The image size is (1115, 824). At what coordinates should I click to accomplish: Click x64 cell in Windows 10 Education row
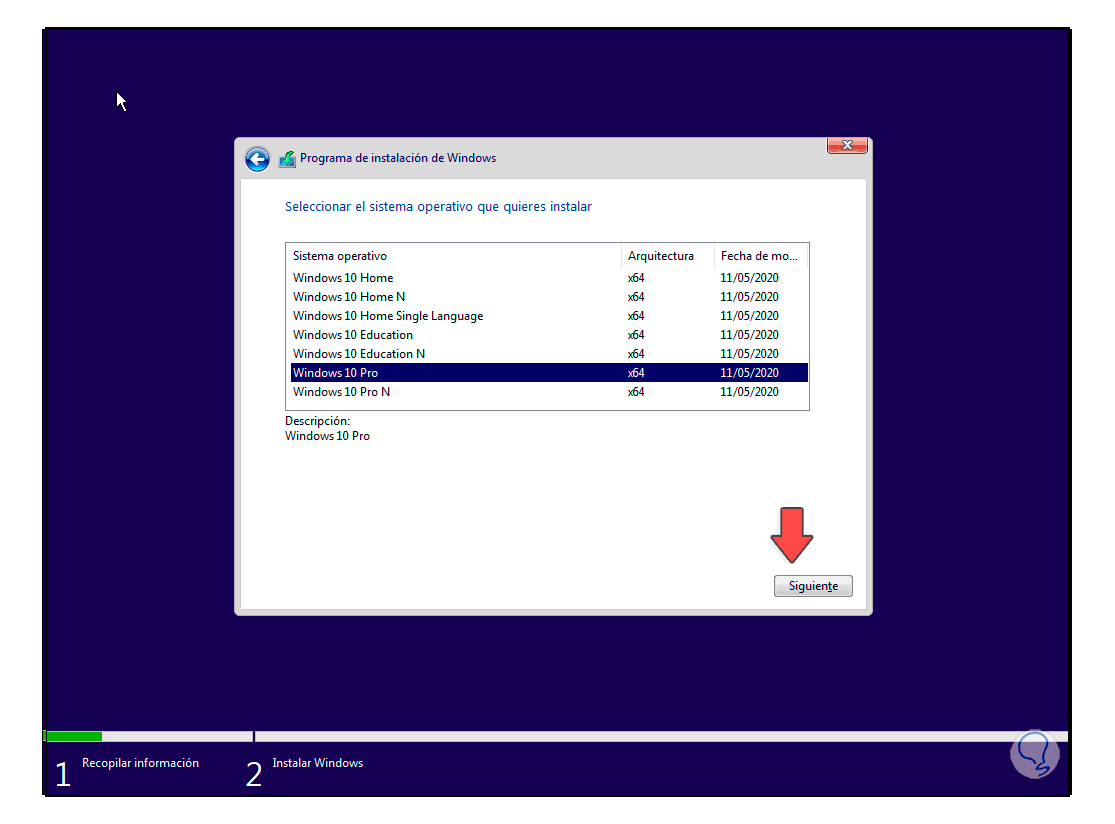pos(636,335)
